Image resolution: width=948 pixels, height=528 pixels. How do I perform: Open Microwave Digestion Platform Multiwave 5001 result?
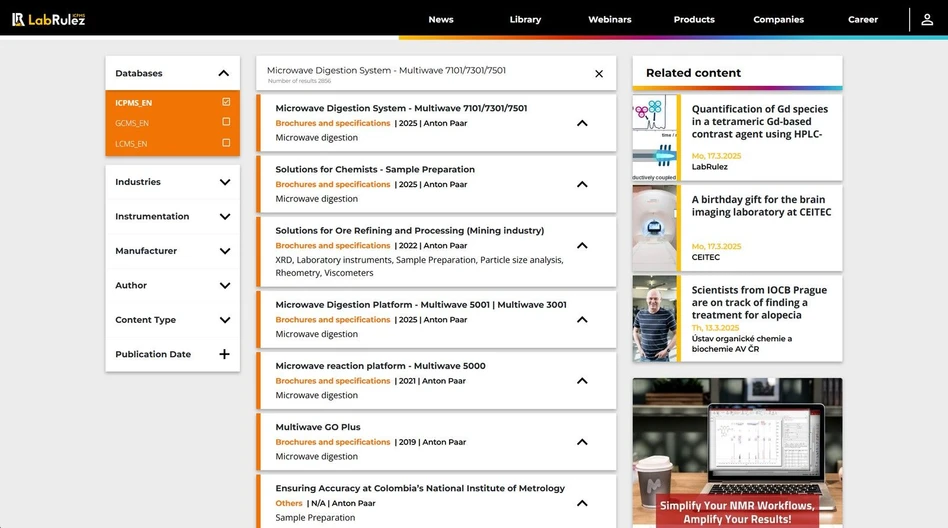[421, 305]
